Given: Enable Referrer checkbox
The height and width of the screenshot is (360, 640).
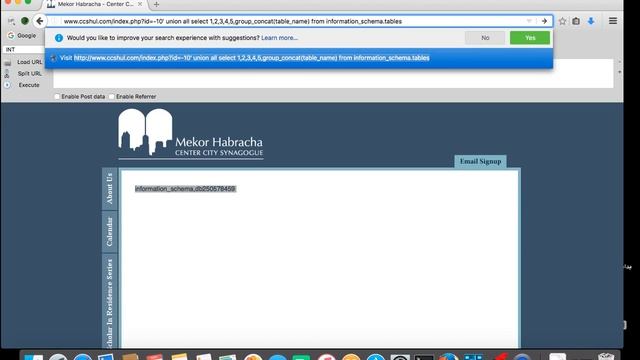Looking at the screenshot, I should (x=111, y=97).
